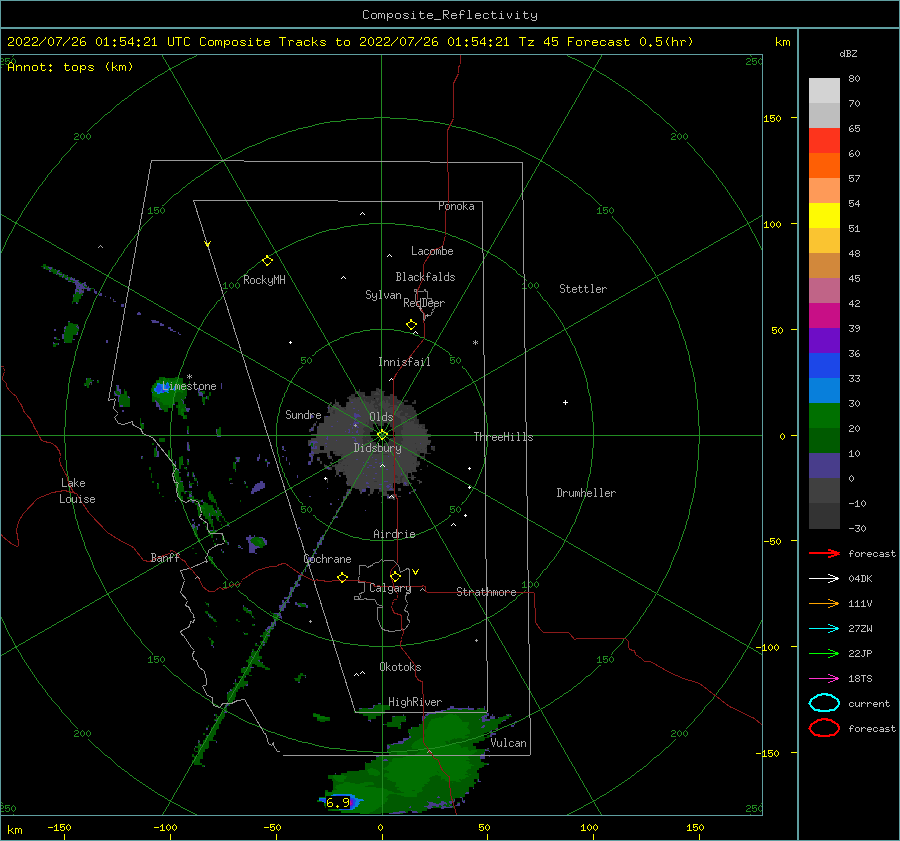Image resolution: width=900 pixels, height=841 pixels.
Task: Click the UTC Composite Tracks timestamp header
Action: click(350, 42)
